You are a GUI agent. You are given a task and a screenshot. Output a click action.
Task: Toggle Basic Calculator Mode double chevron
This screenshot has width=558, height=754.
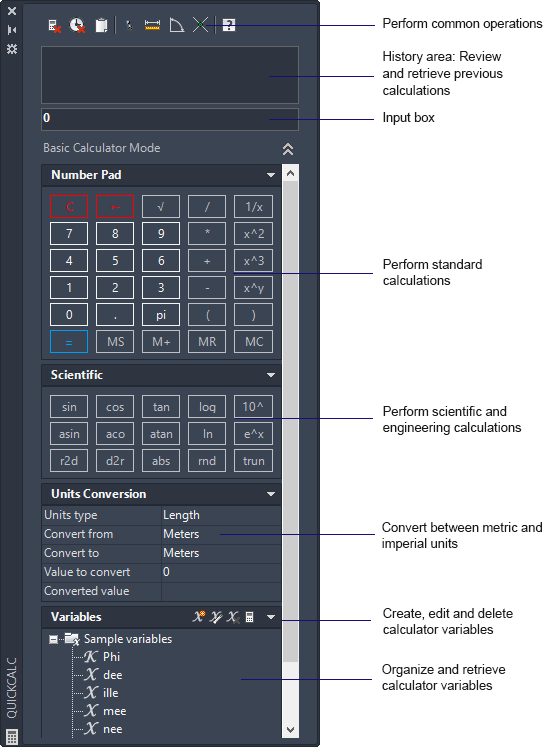(288, 149)
